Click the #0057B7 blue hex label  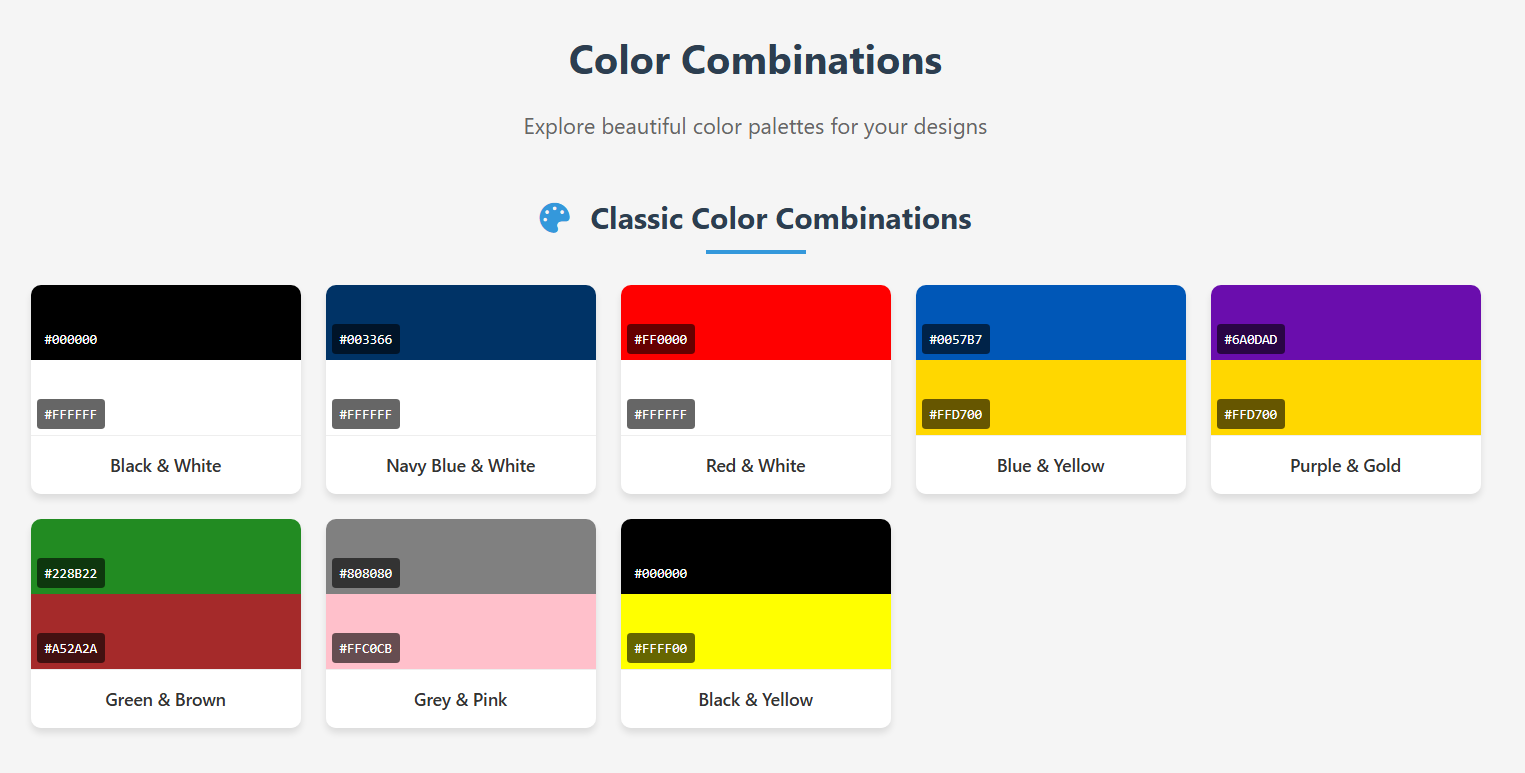[956, 339]
